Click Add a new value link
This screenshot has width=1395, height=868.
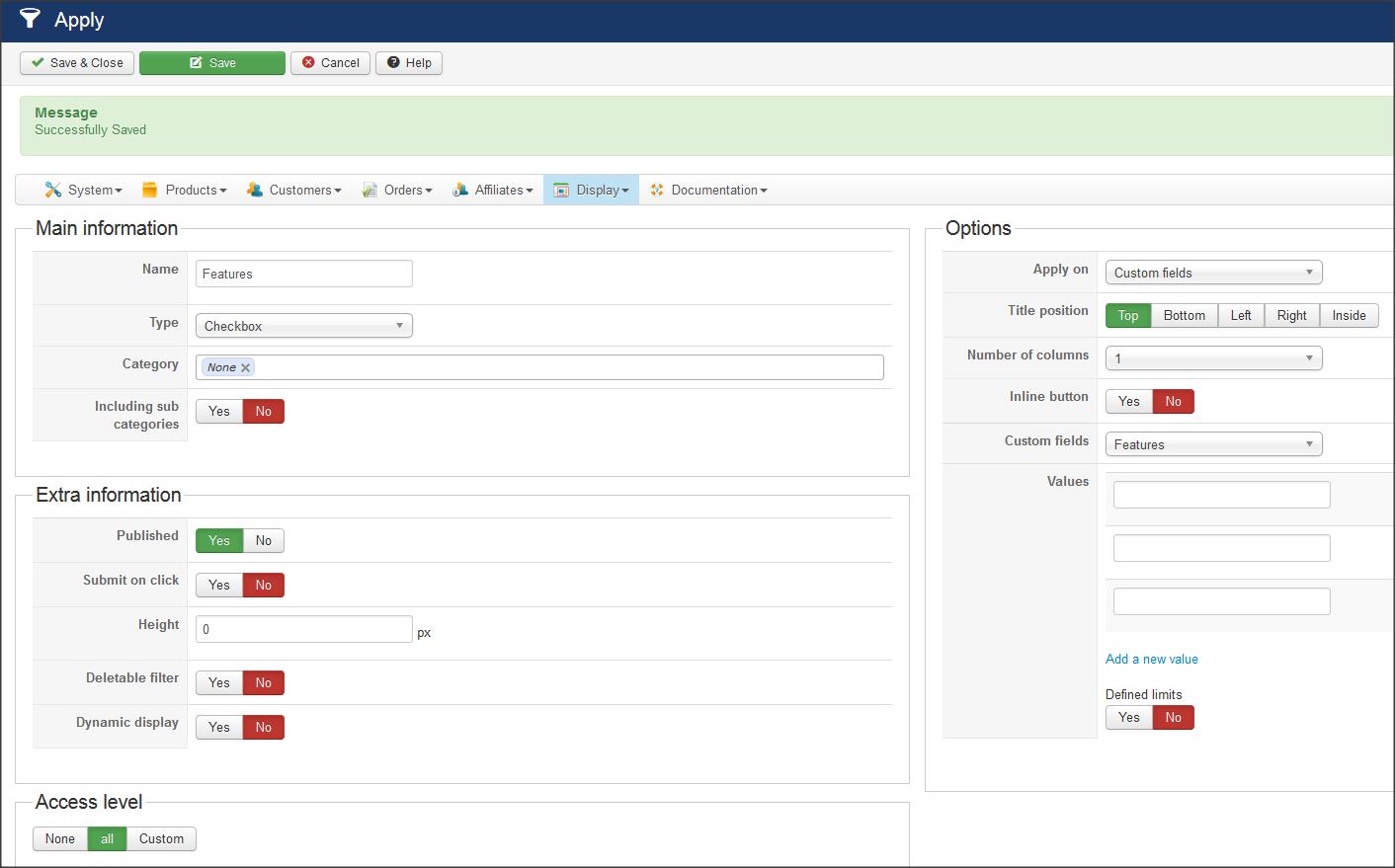(1152, 659)
